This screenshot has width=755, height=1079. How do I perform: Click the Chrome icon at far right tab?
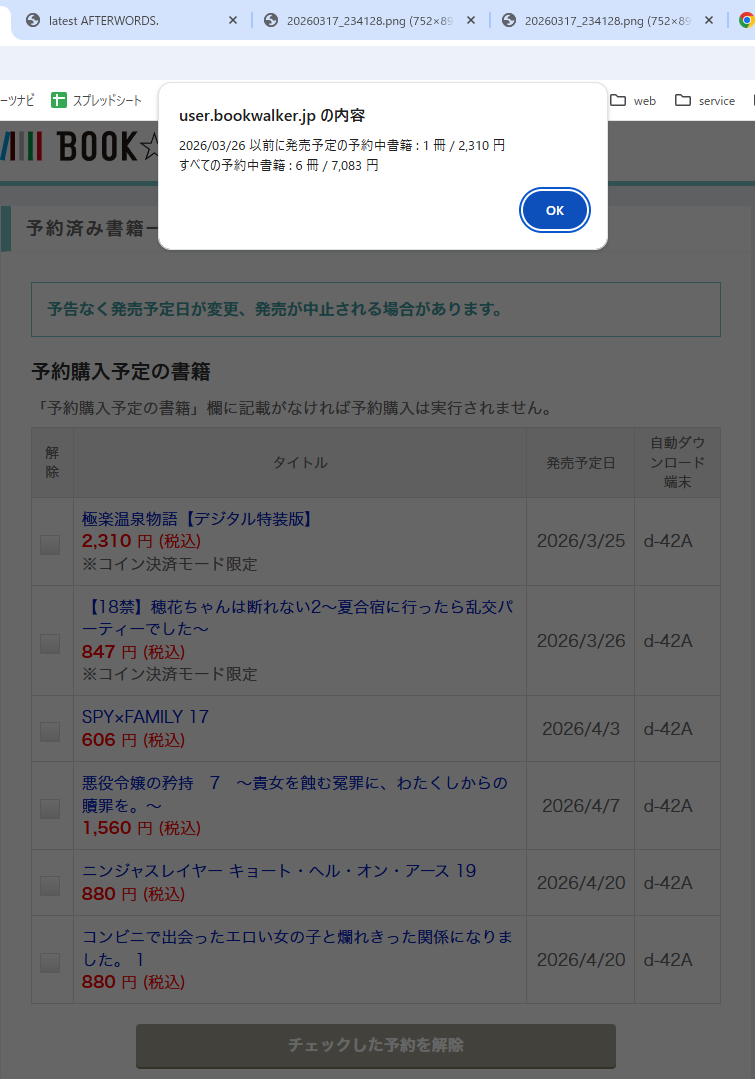click(x=746, y=20)
